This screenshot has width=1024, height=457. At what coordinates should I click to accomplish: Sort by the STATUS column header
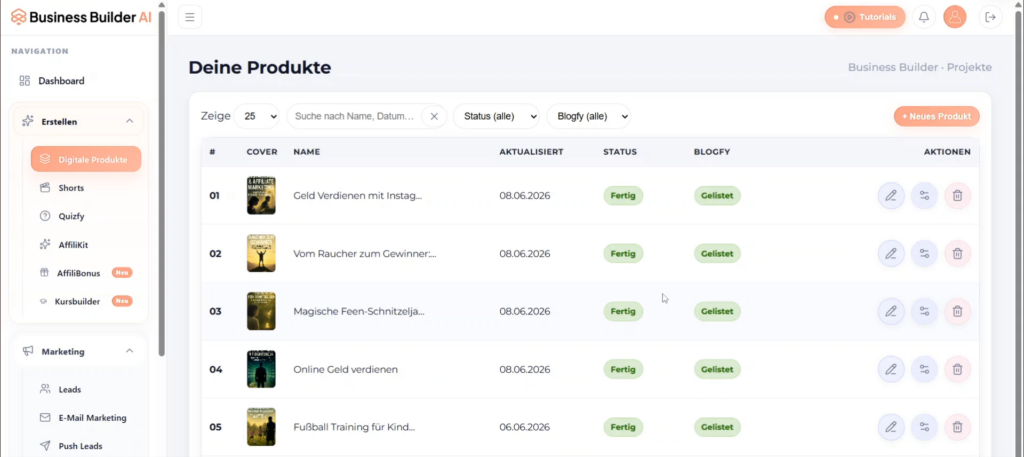(620, 152)
